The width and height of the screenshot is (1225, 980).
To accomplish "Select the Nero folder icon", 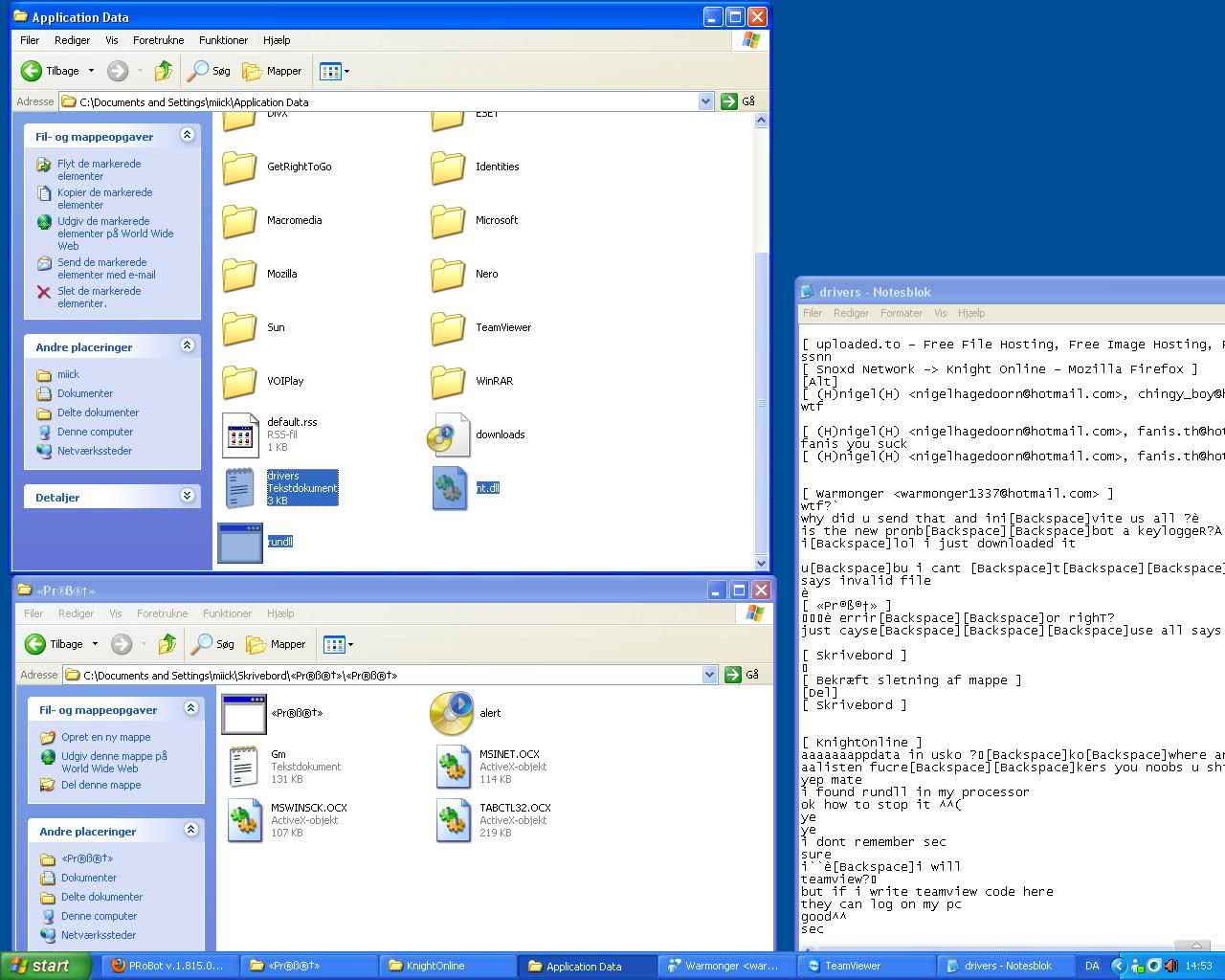I will coord(448,274).
